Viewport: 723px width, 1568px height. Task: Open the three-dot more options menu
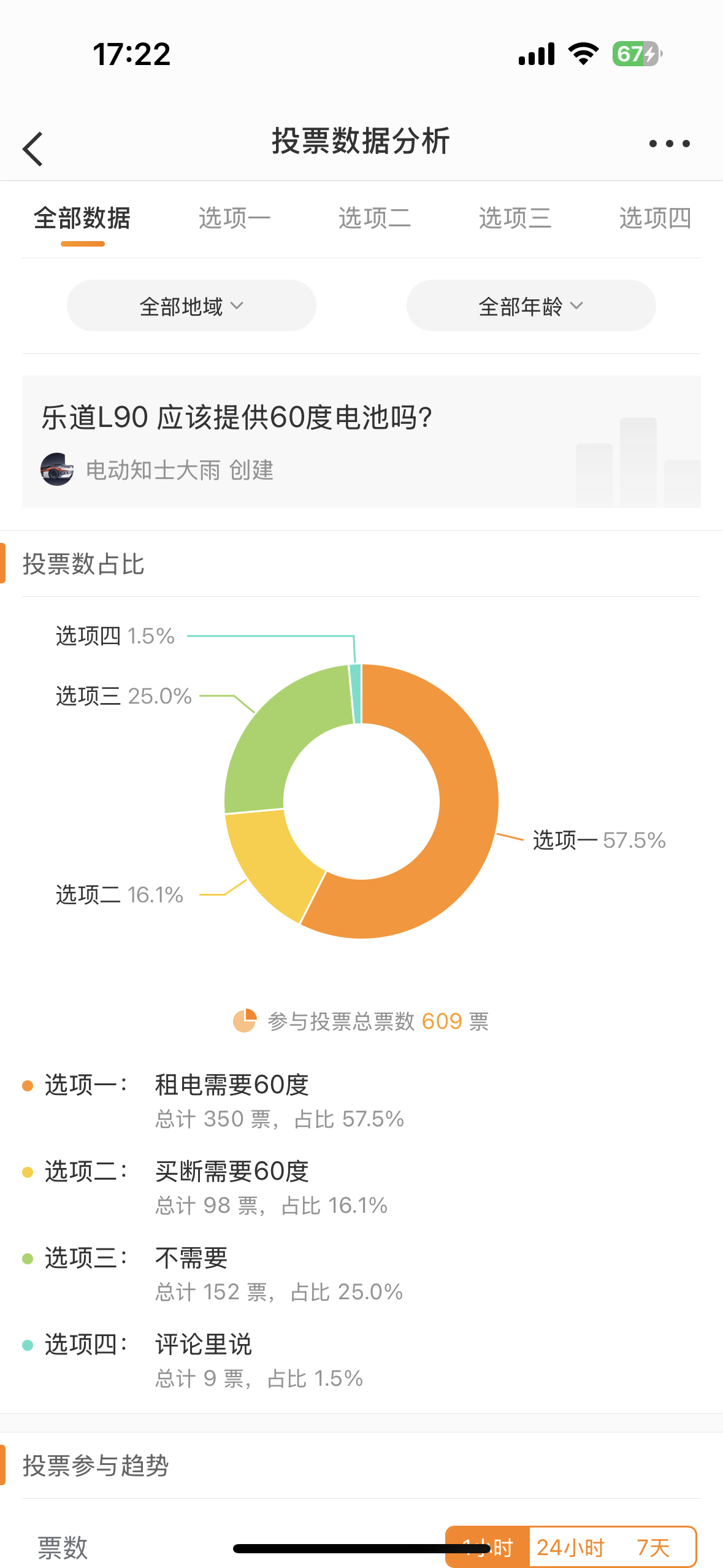[x=669, y=144]
